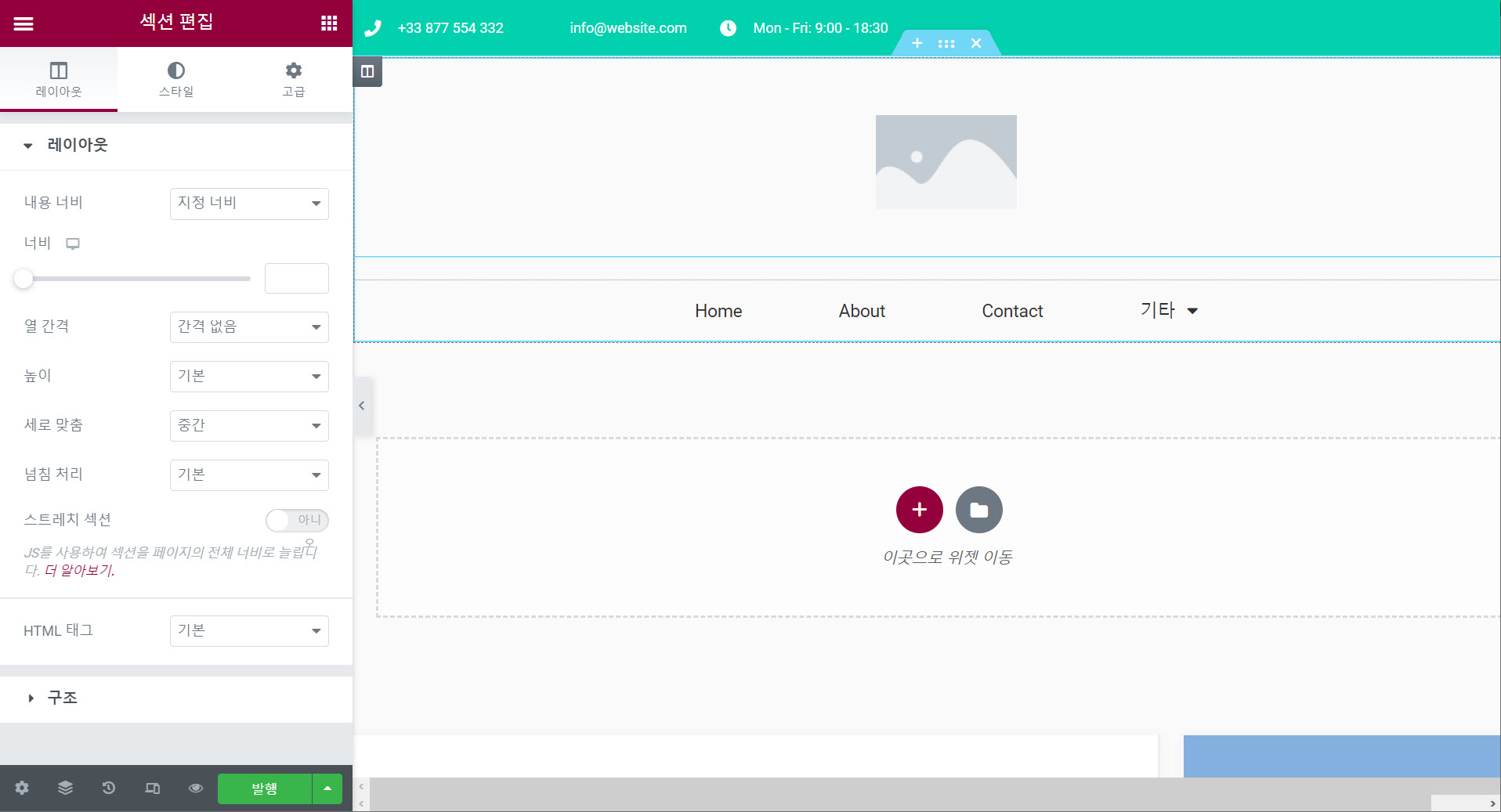Click the Contact menu item
Image resolution: width=1501 pixels, height=812 pixels.
click(x=1012, y=311)
